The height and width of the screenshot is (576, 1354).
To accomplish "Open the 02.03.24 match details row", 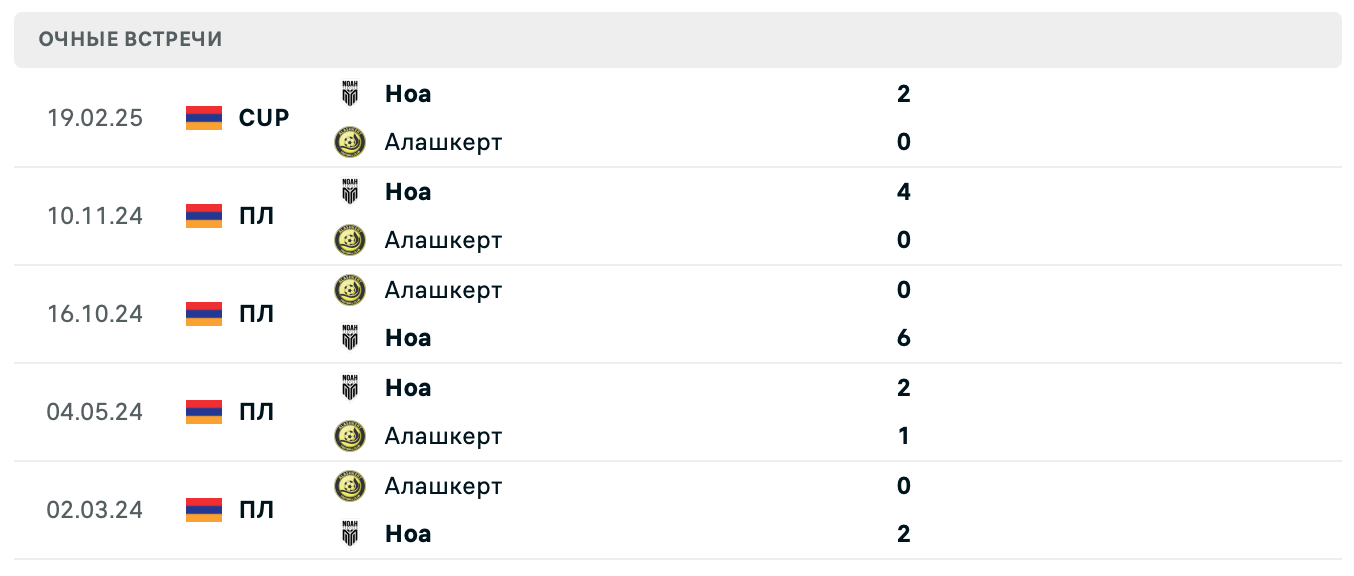I will coord(96,510).
